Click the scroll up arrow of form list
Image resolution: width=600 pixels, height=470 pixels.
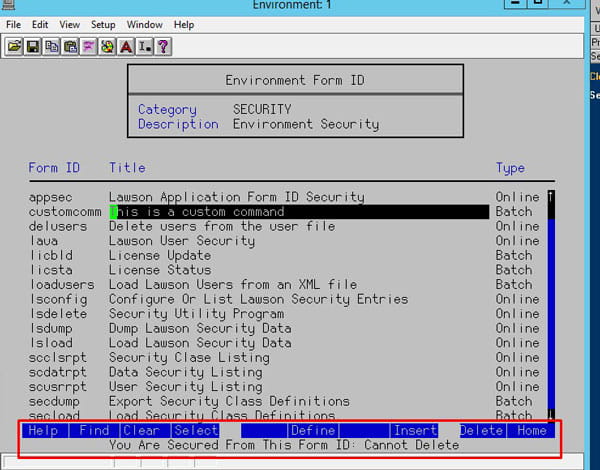551,197
